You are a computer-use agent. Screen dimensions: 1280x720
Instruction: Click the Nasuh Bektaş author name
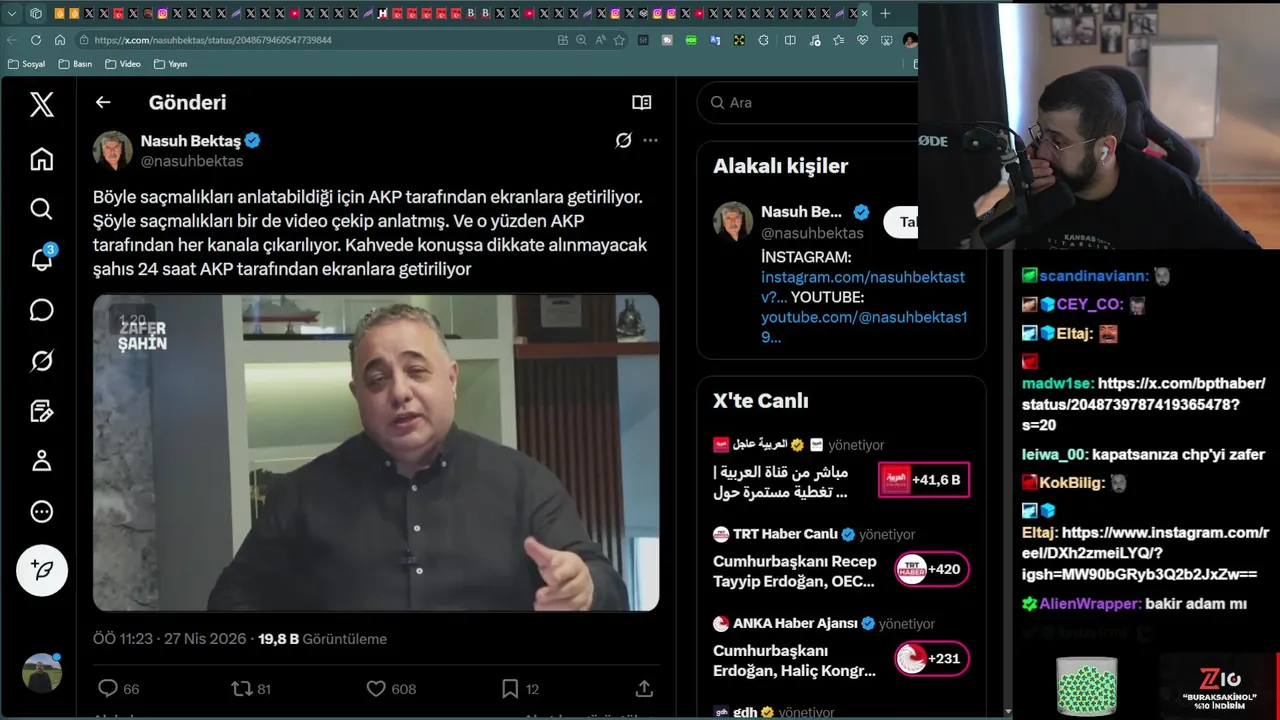tap(191, 141)
